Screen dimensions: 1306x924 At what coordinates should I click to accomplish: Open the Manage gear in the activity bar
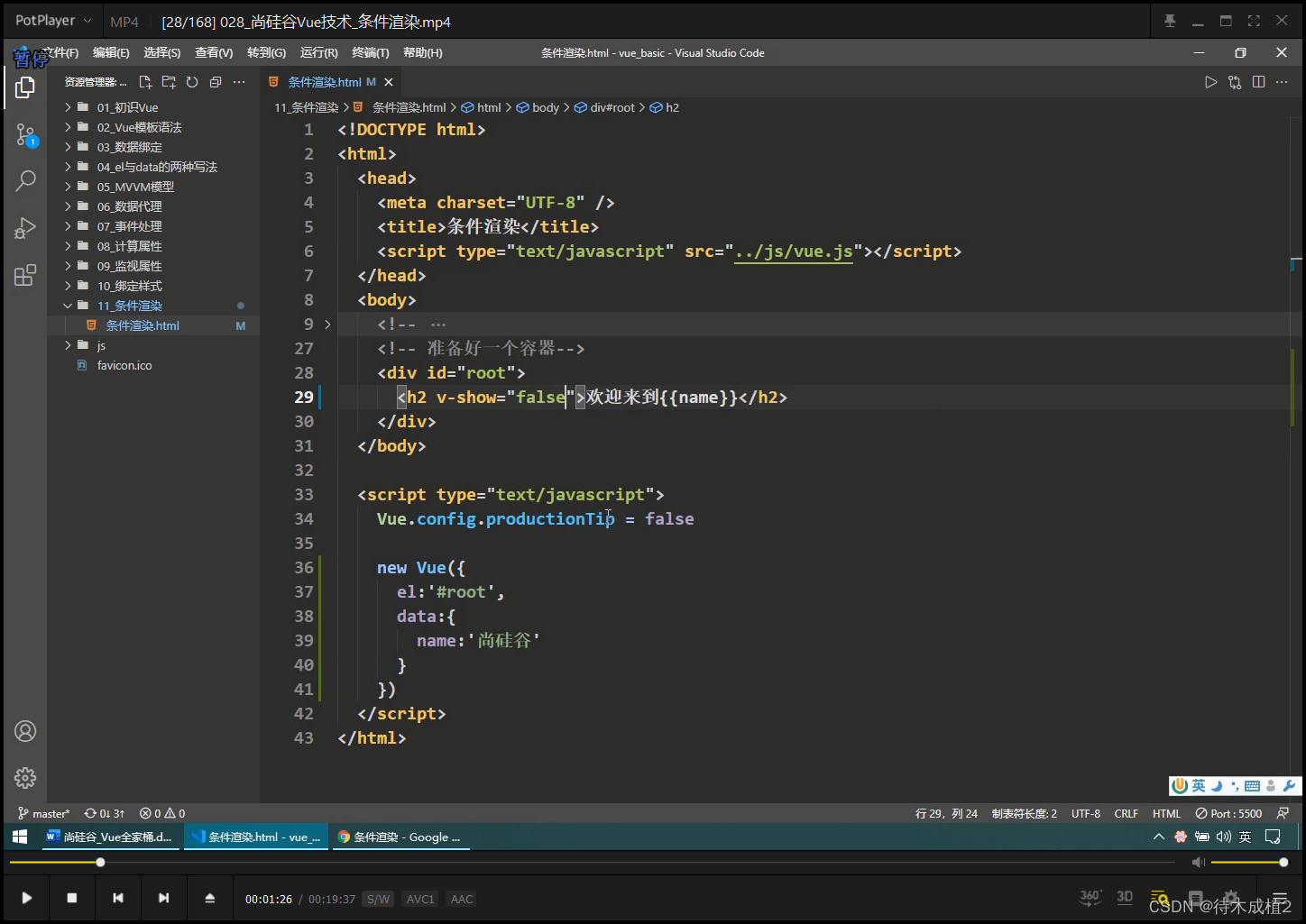pos(25,777)
